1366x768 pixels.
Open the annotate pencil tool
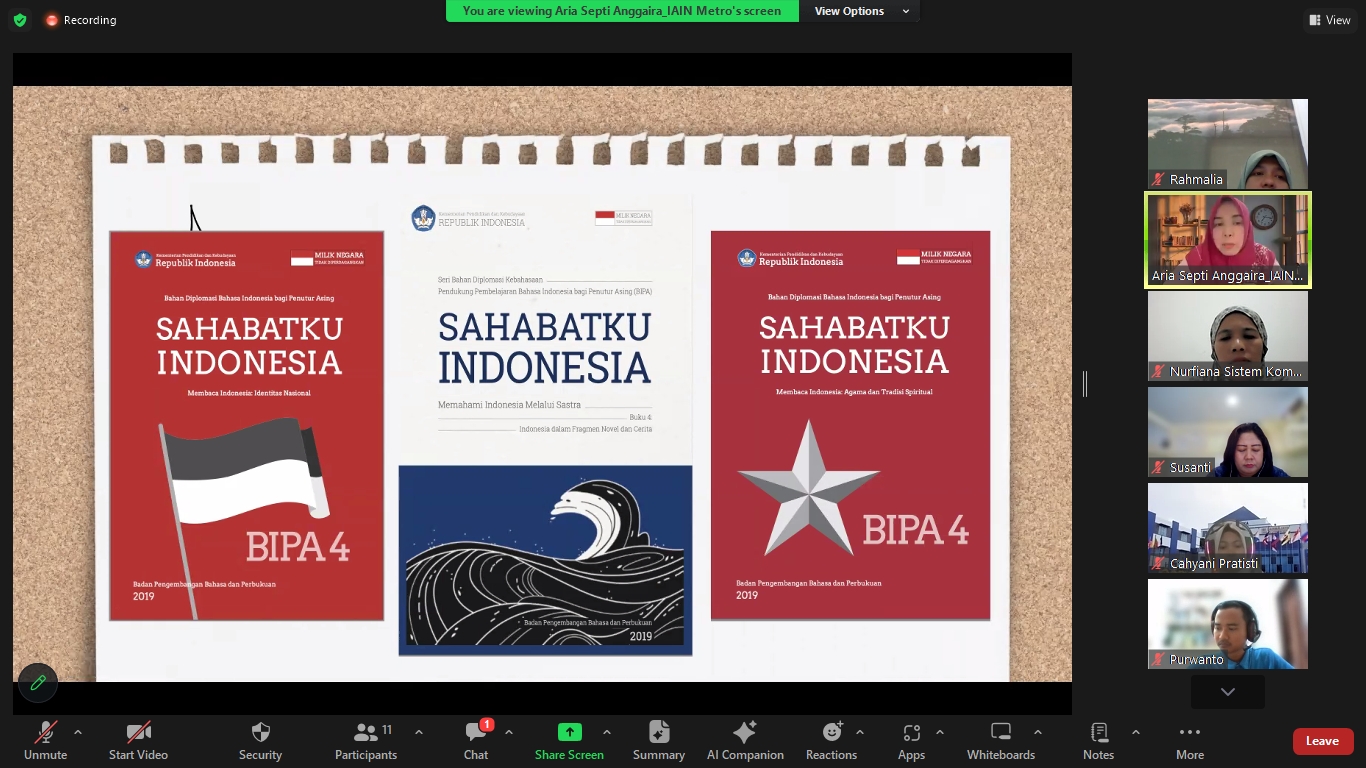pyautogui.click(x=38, y=682)
